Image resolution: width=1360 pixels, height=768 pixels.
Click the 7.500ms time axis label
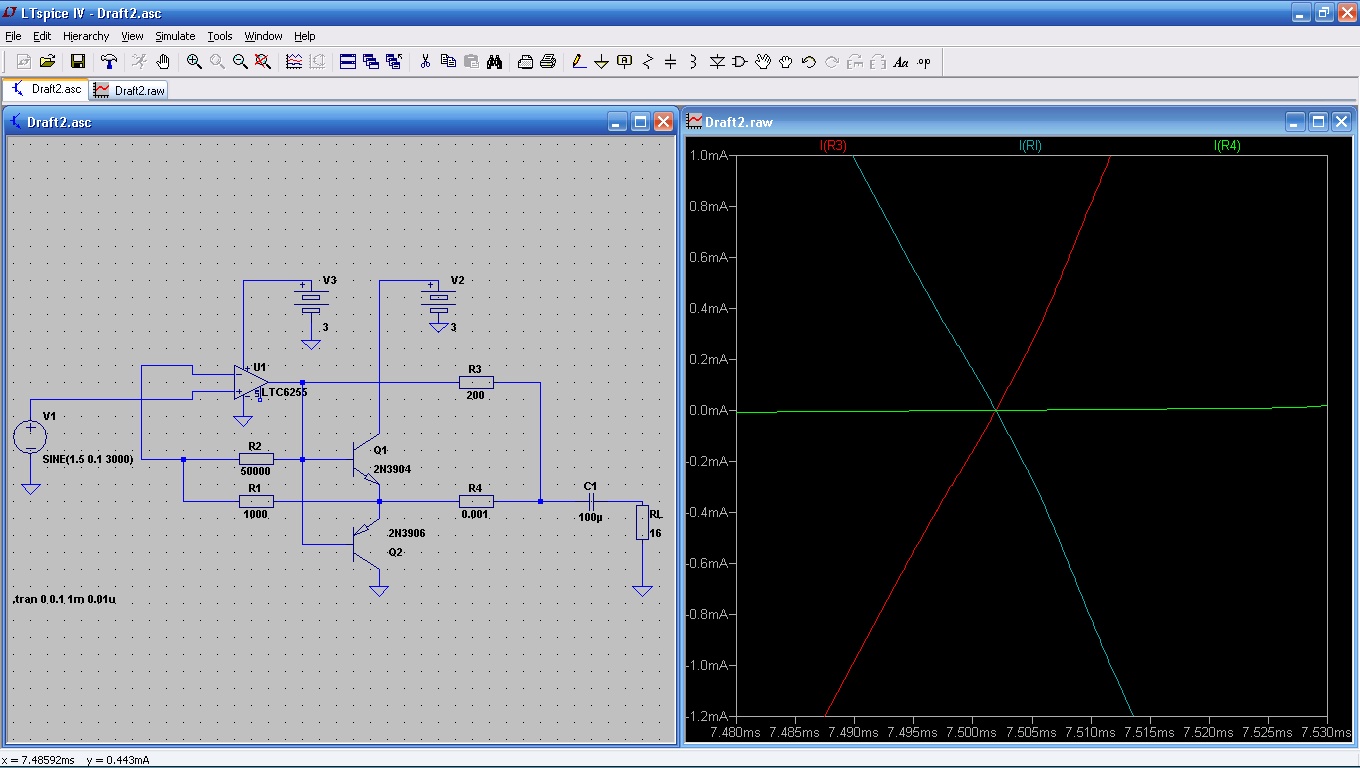(972, 732)
